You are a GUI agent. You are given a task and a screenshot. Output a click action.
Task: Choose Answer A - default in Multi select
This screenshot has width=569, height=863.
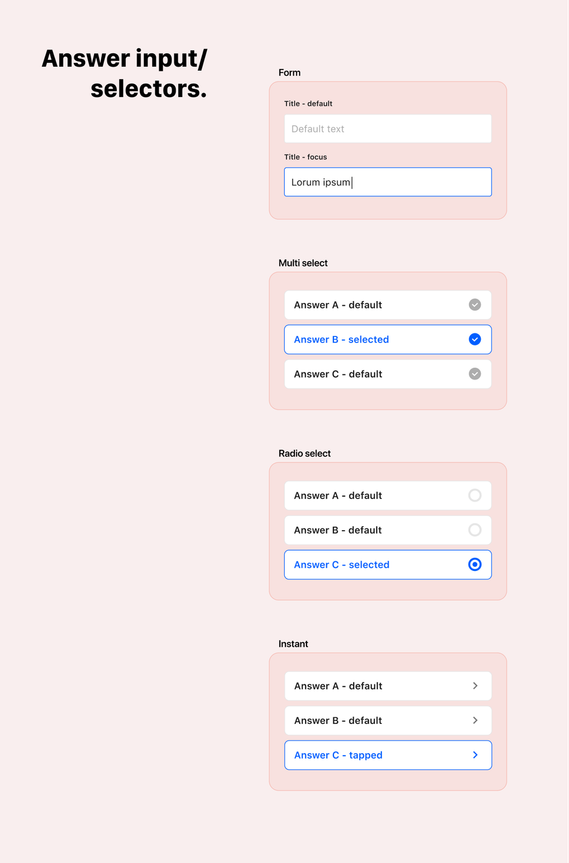coord(388,305)
